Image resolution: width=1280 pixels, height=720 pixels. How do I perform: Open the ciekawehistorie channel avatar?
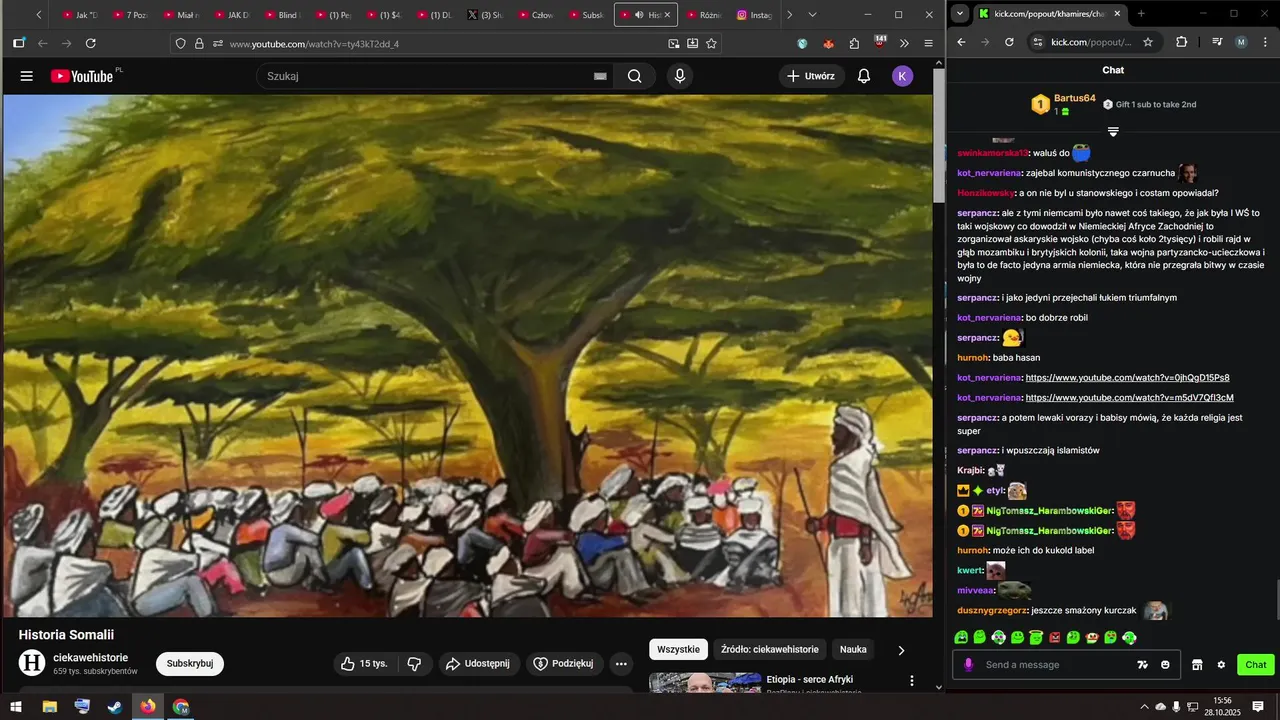pyautogui.click(x=33, y=663)
